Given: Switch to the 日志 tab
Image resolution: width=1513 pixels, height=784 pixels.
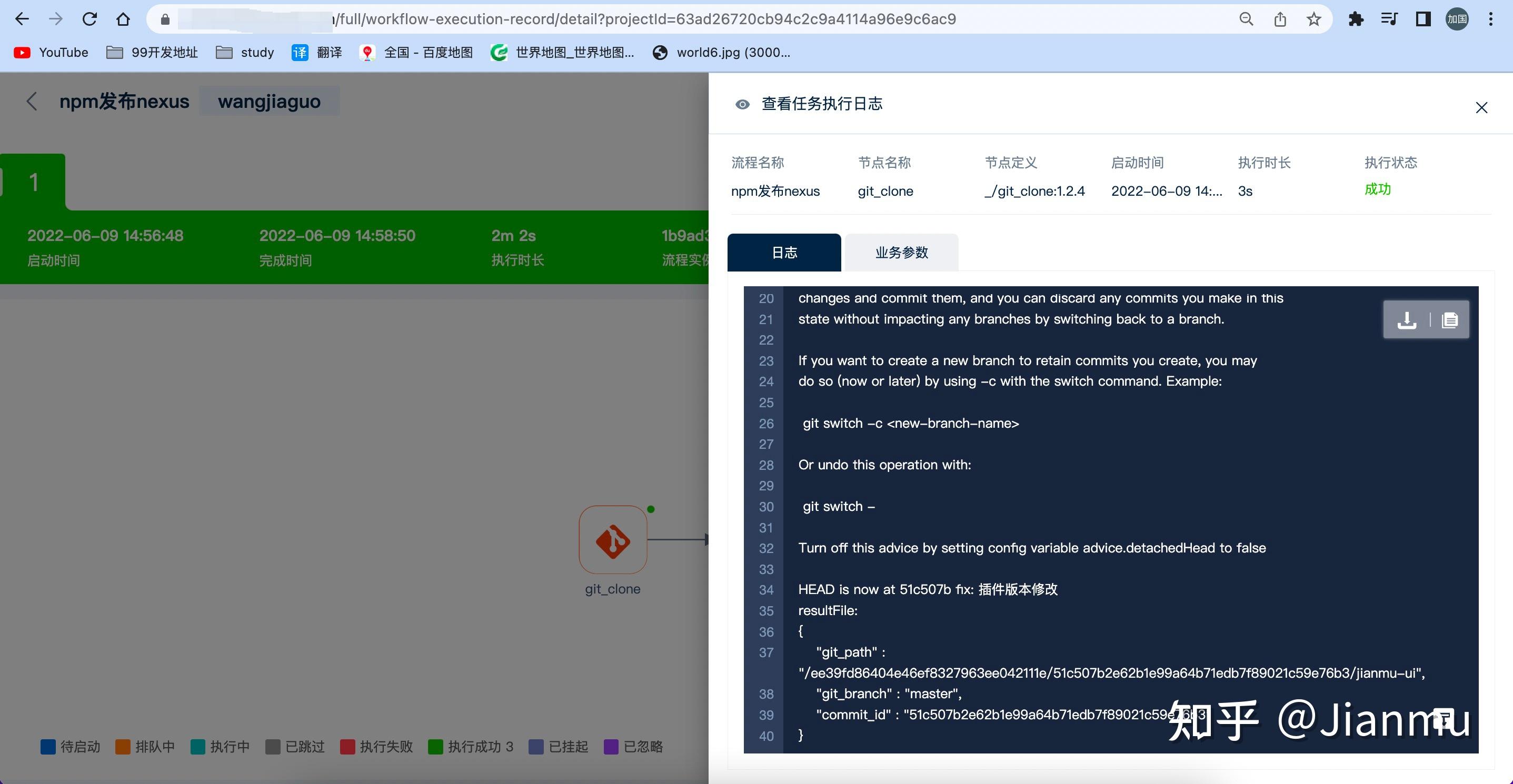Looking at the screenshot, I should [784, 253].
